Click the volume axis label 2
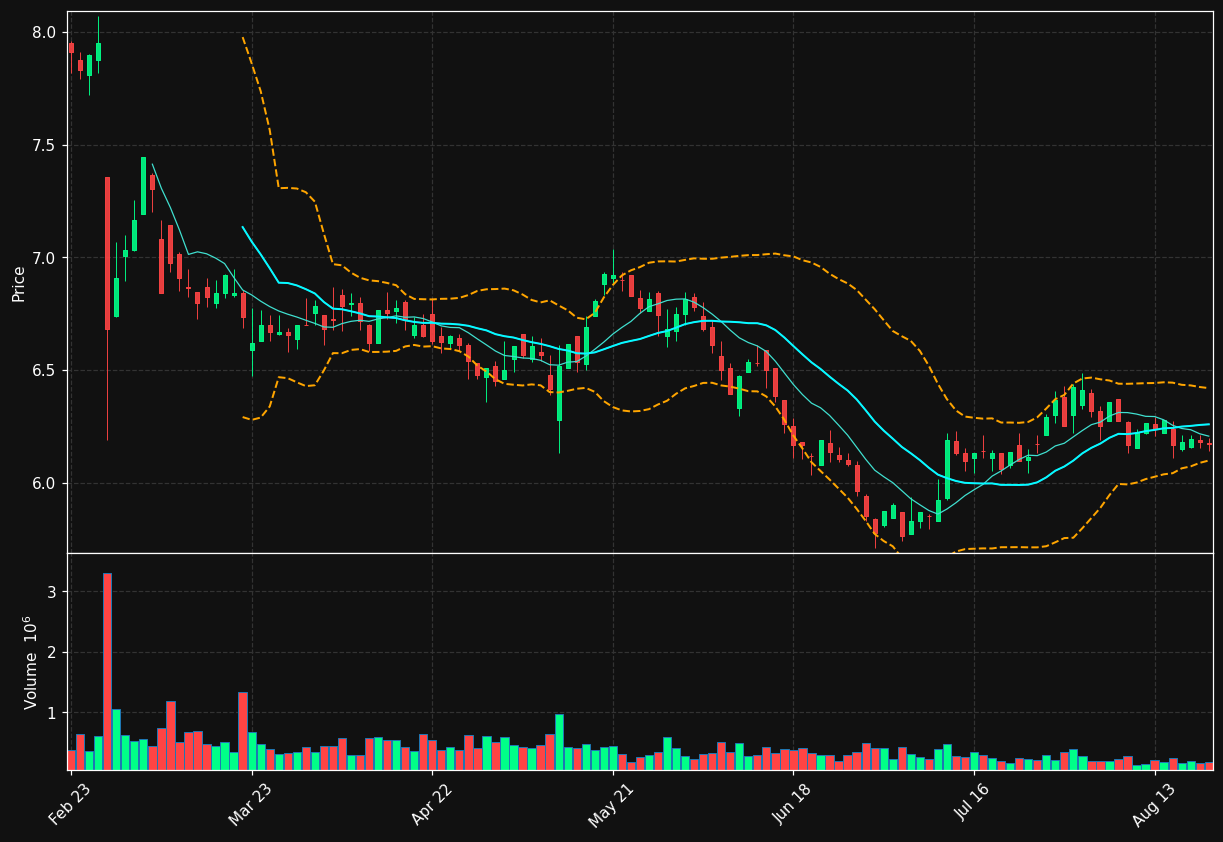1223x842 pixels. (x=52, y=653)
